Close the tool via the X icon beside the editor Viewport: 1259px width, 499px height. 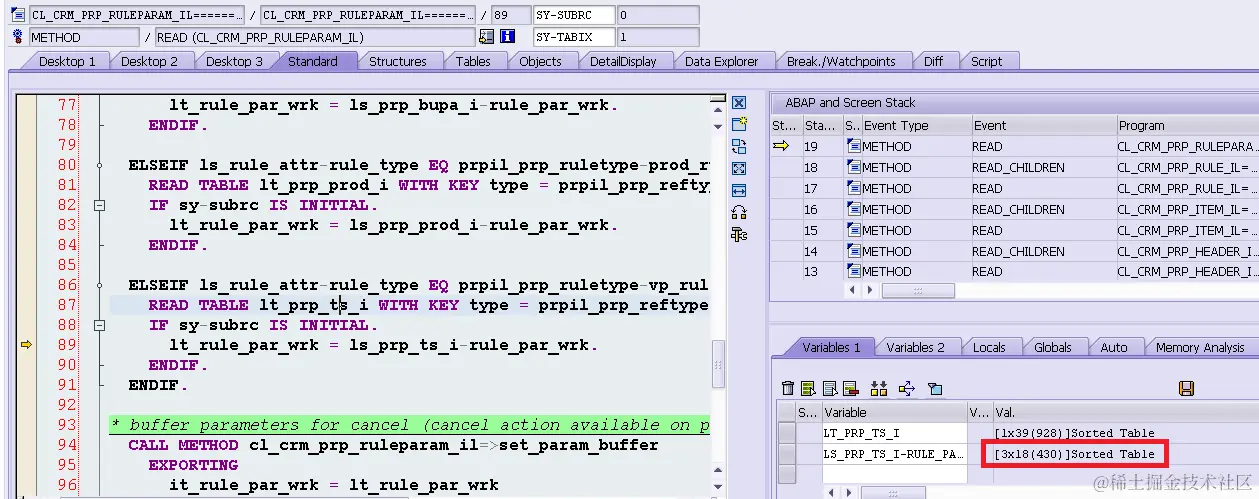click(739, 103)
